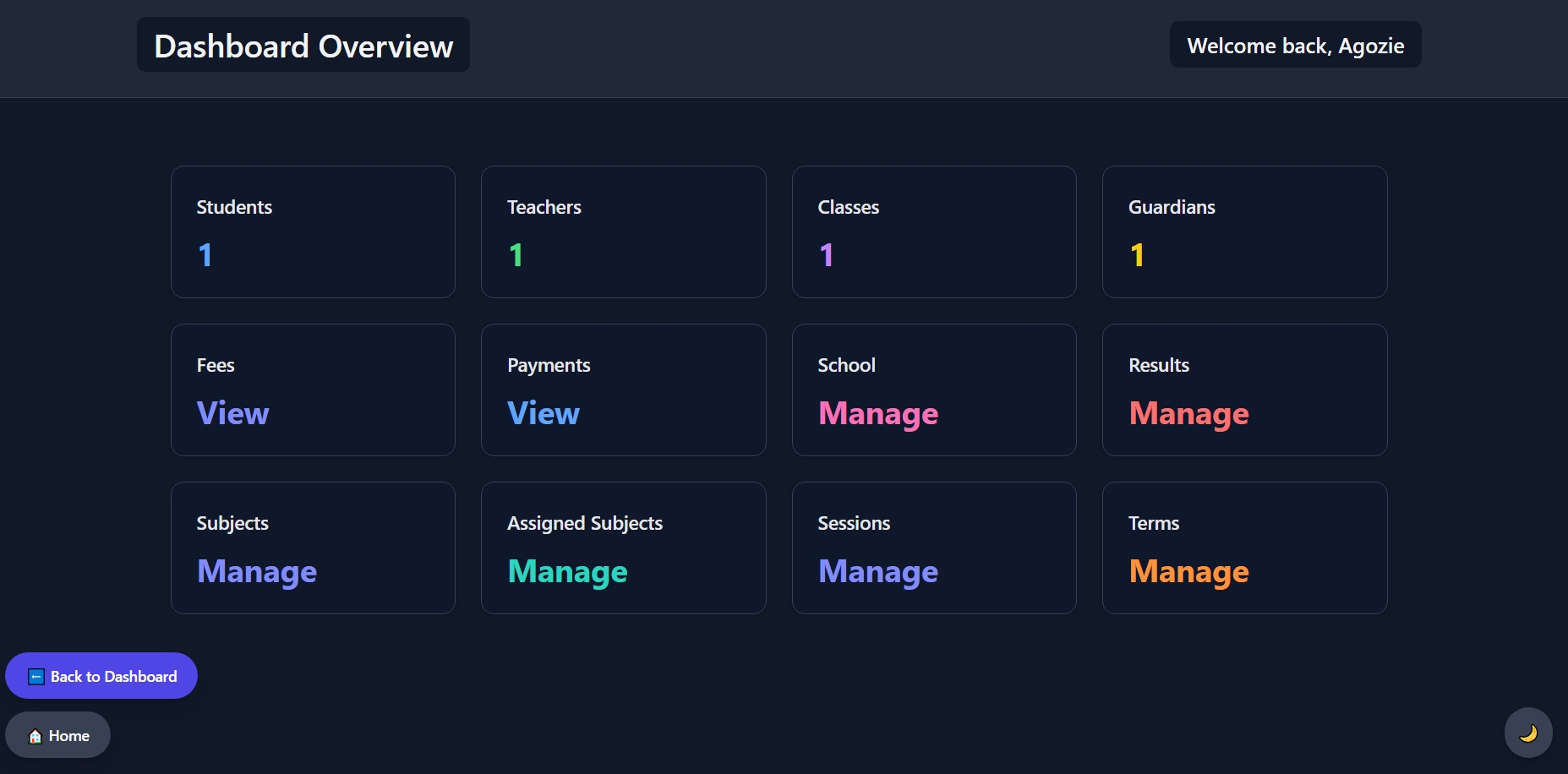
Task: Select the Classes card
Action: pos(933,232)
